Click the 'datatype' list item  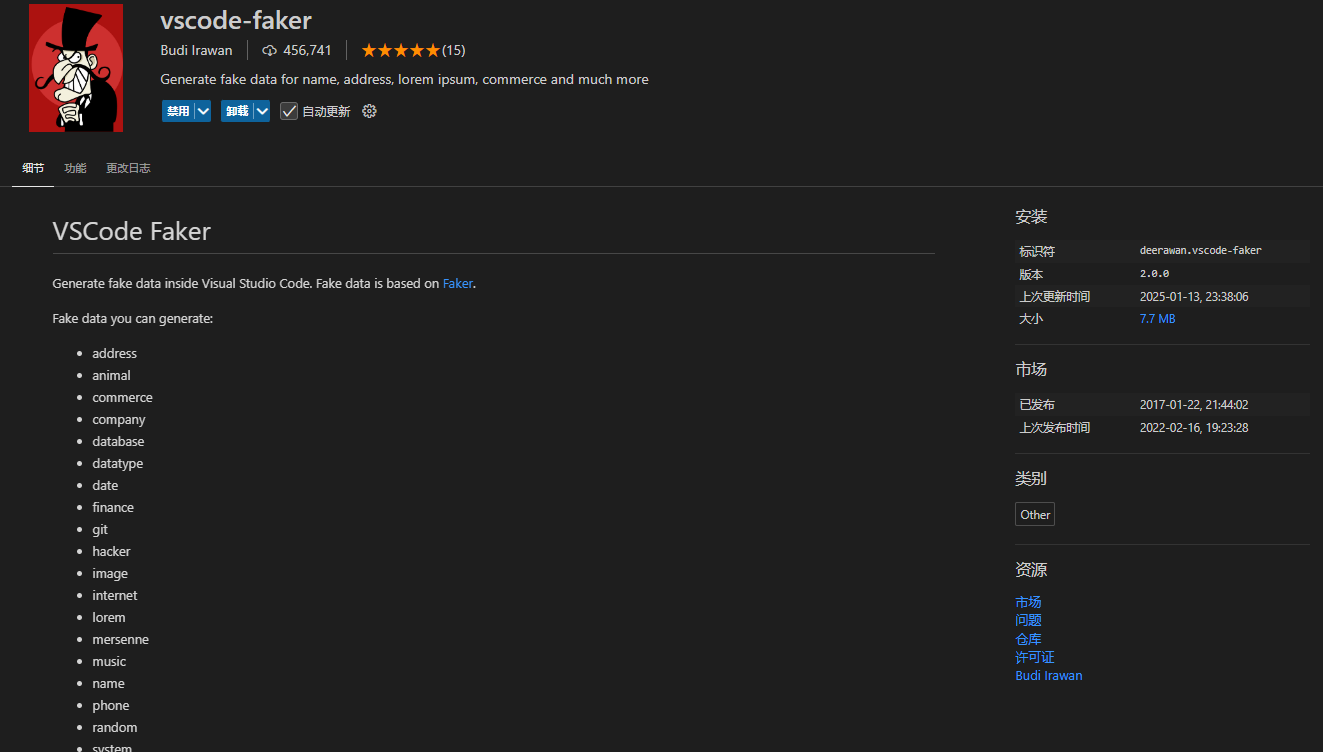tap(117, 464)
